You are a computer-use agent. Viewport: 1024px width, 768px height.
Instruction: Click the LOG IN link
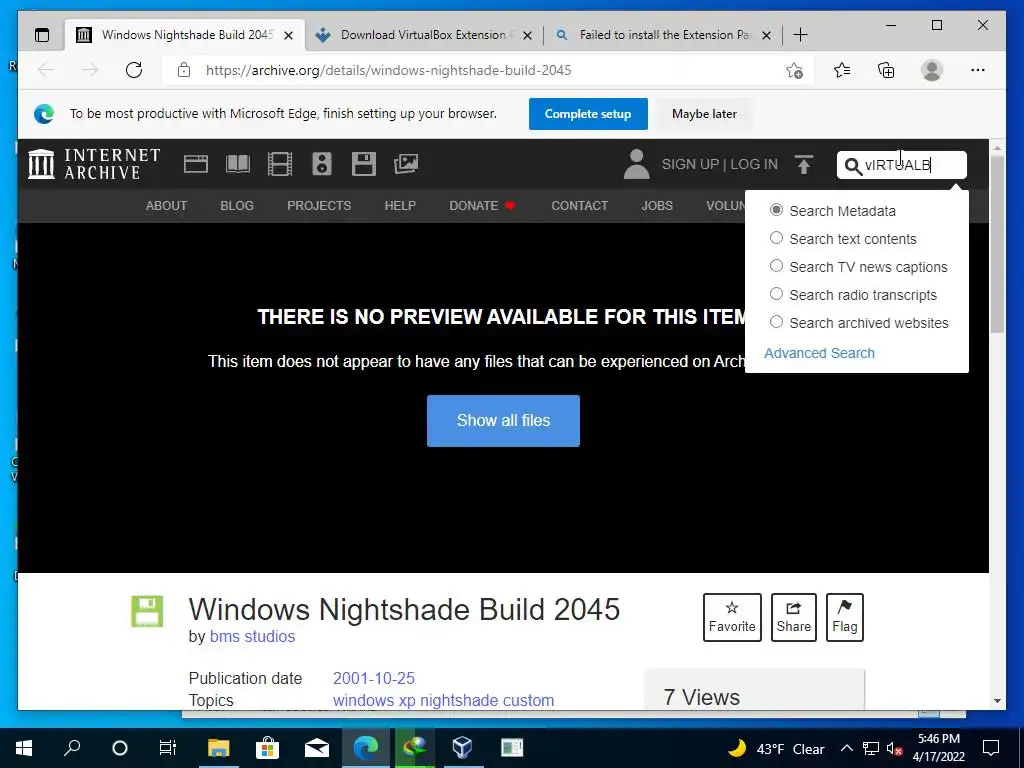pos(754,164)
